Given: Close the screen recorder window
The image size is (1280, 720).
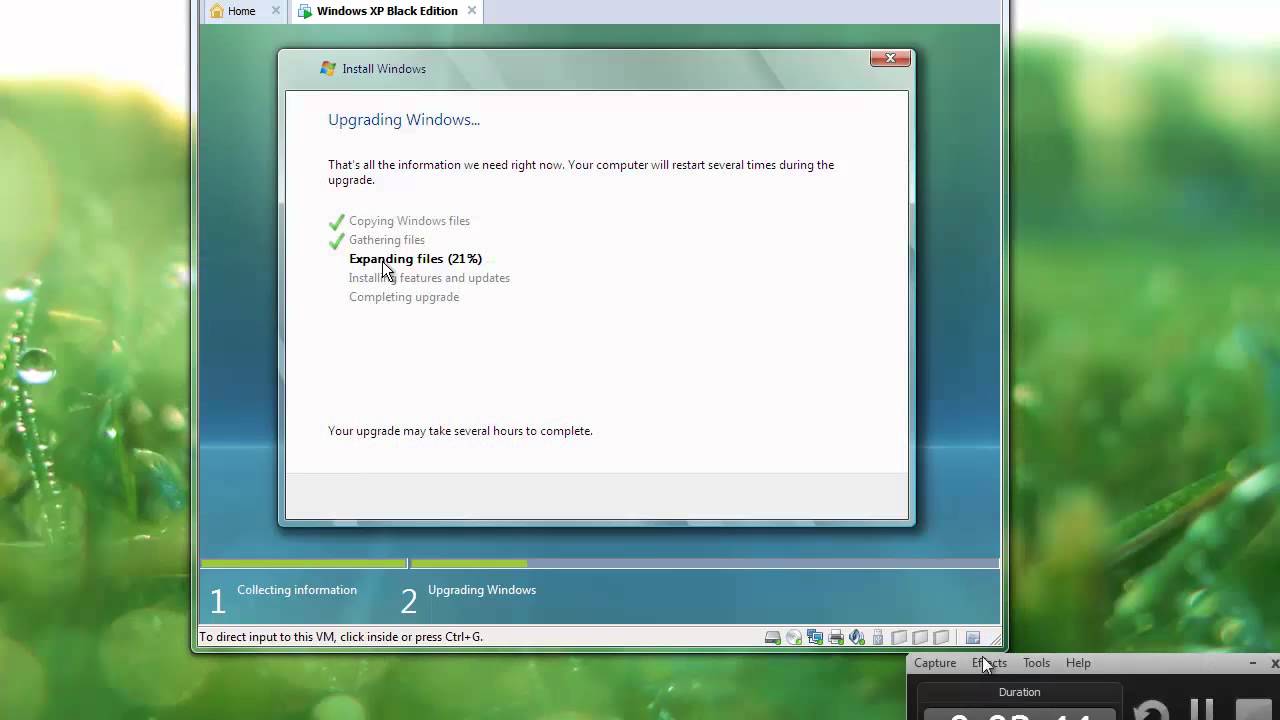Looking at the screenshot, I should click(x=1274, y=663).
